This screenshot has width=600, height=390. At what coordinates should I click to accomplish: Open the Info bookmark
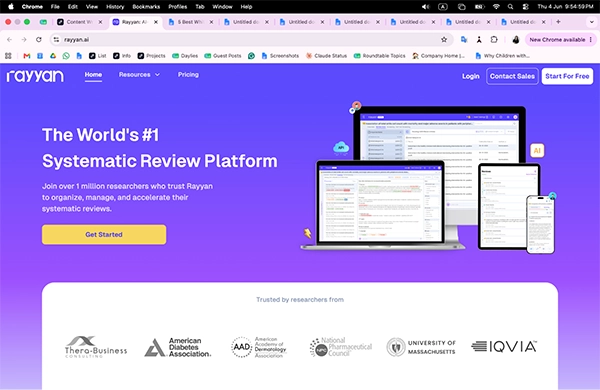[122, 56]
